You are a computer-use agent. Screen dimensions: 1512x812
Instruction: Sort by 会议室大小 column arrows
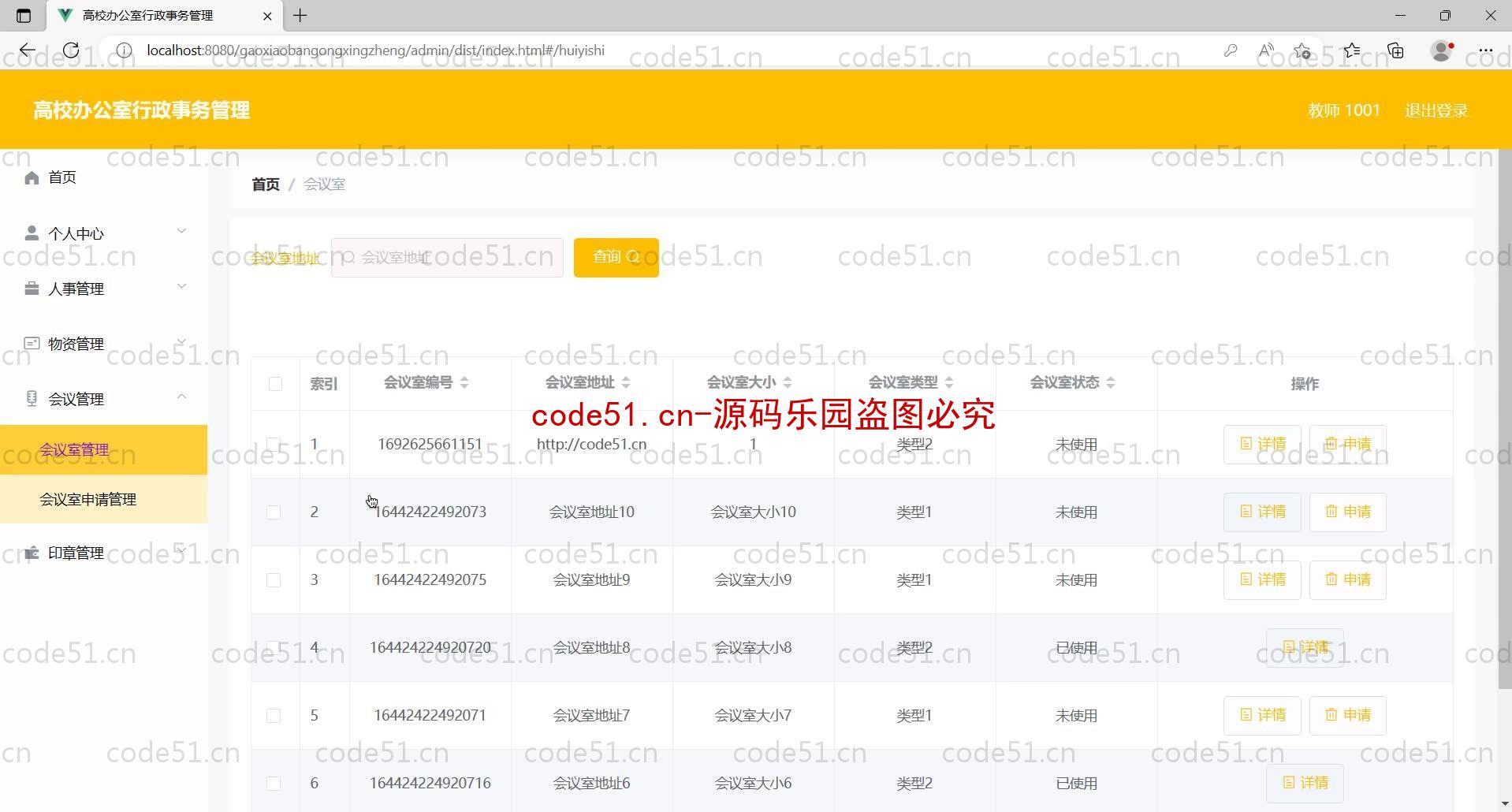pyautogui.click(x=788, y=382)
